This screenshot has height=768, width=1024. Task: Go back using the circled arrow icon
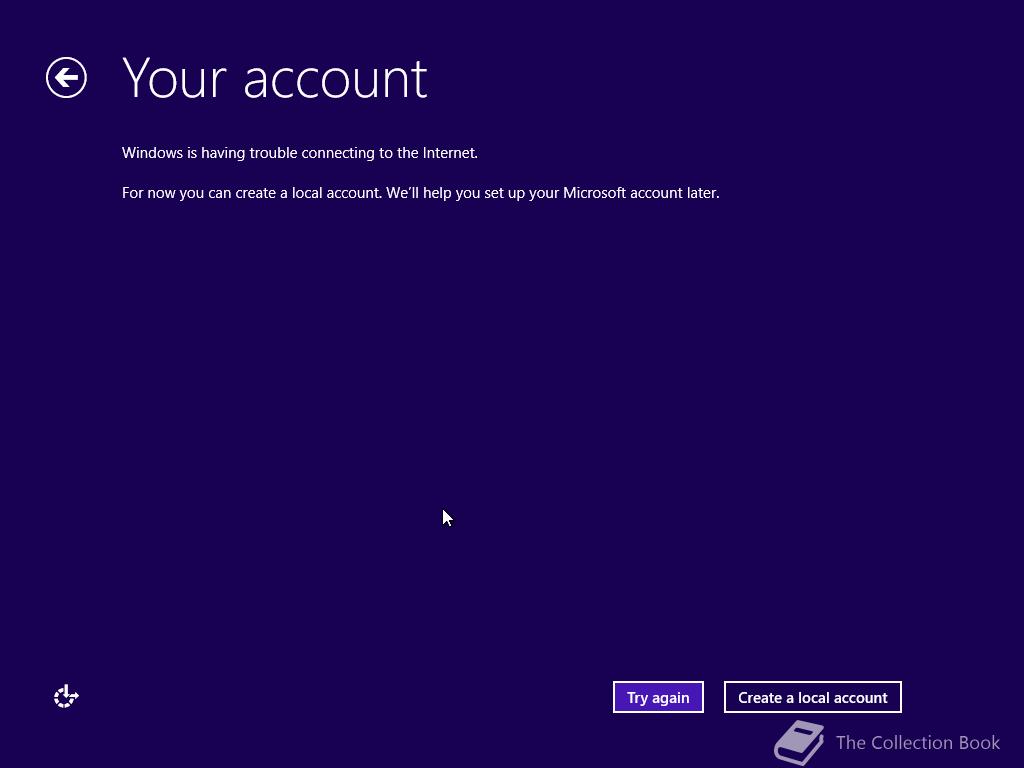pos(66,78)
